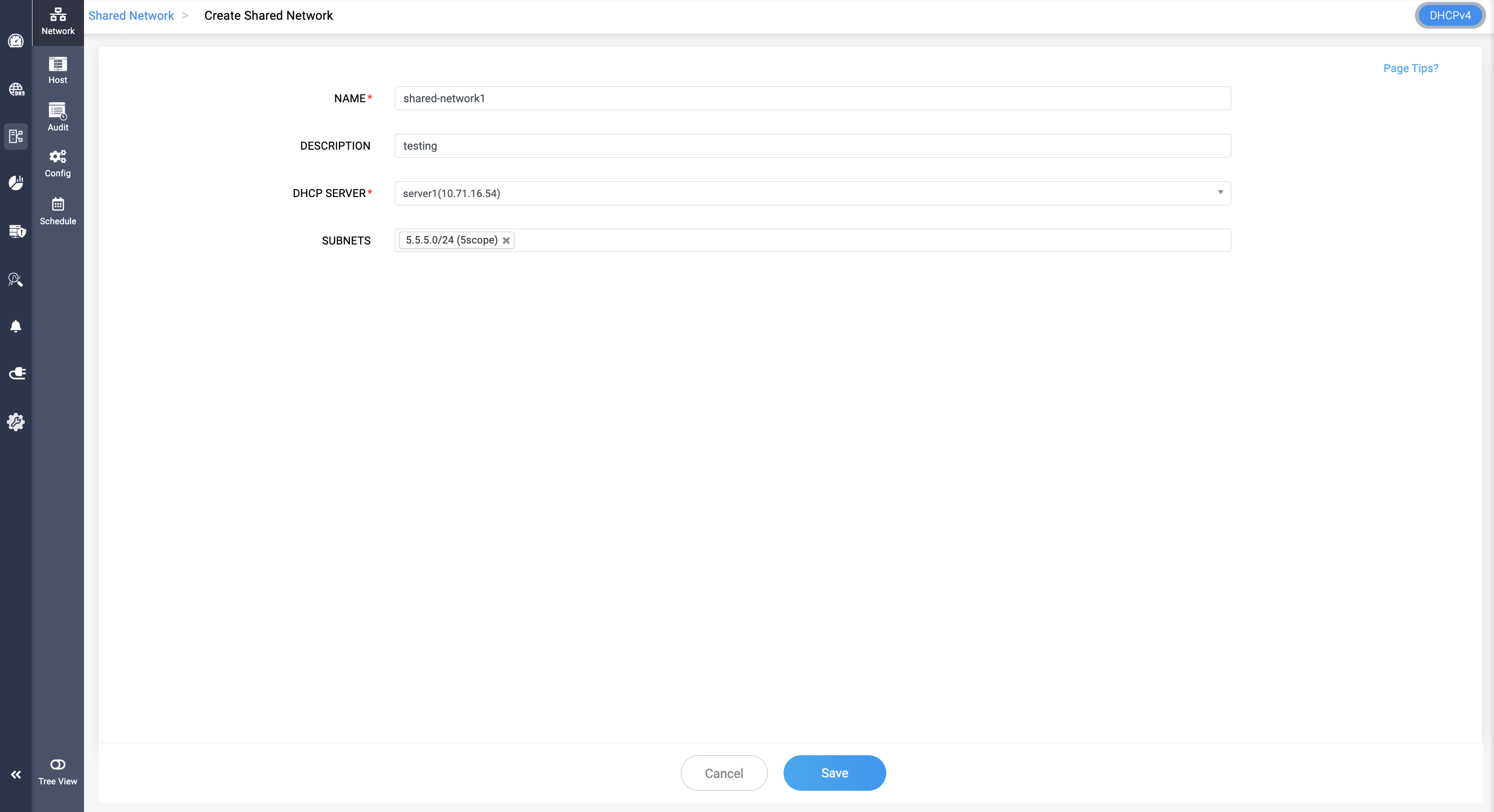Open the plug connector sidebar icon
This screenshot has height=812, width=1494.
[x=17, y=373]
